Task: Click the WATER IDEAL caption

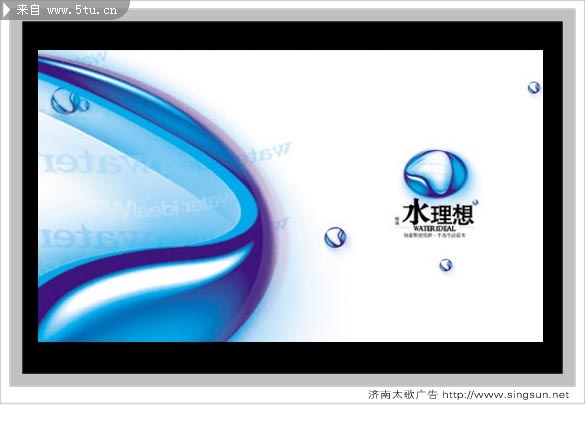Action: (435, 228)
